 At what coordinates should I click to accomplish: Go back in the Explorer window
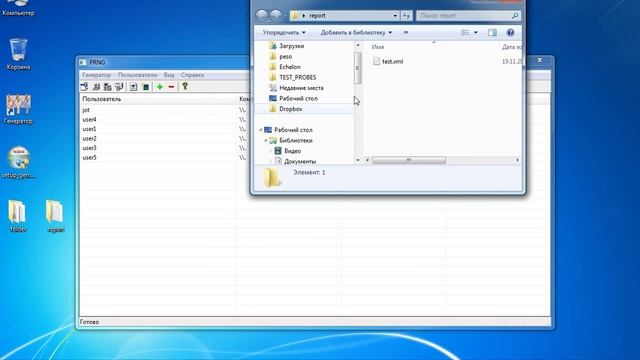pos(262,16)
